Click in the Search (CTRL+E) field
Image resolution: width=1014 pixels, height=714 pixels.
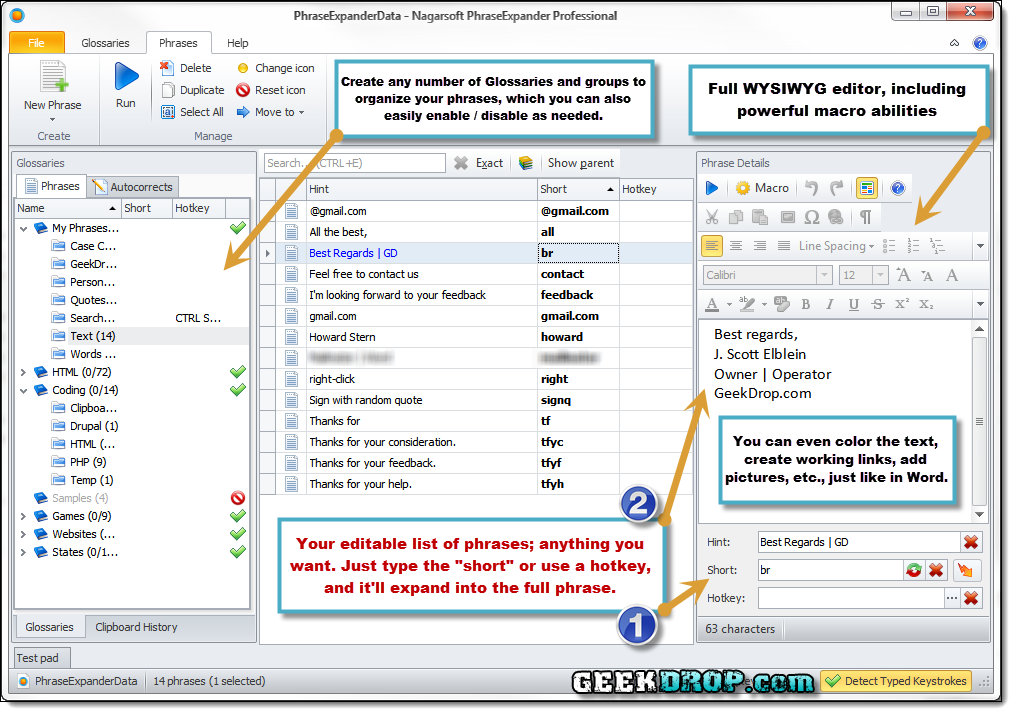[x=355, y=163]
